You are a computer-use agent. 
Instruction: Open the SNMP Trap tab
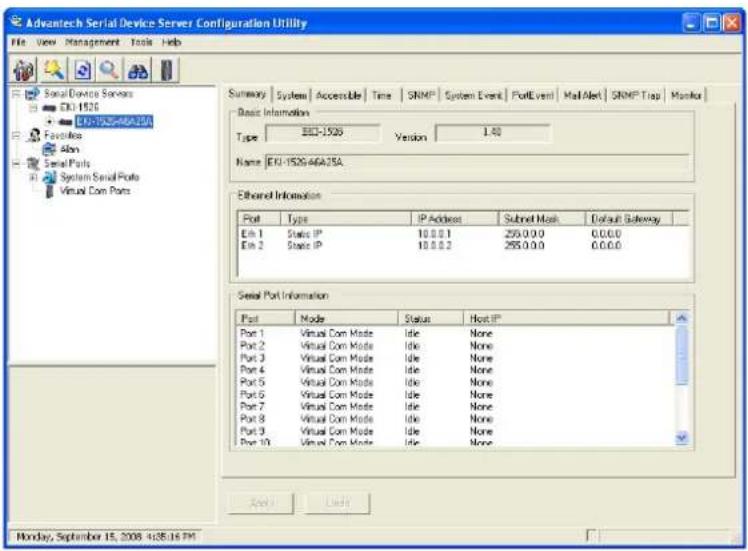(636, 95)
